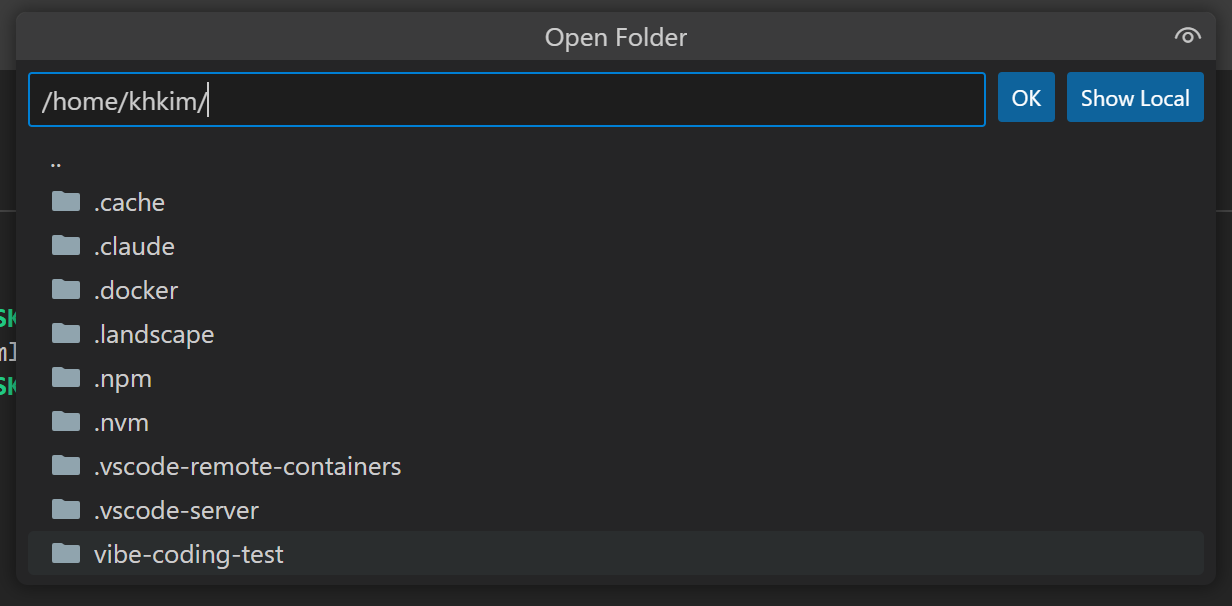This screenshot has height=606, width=1232.
Task: Click the .nvm folder icon
Action: [x=66, y=422]
